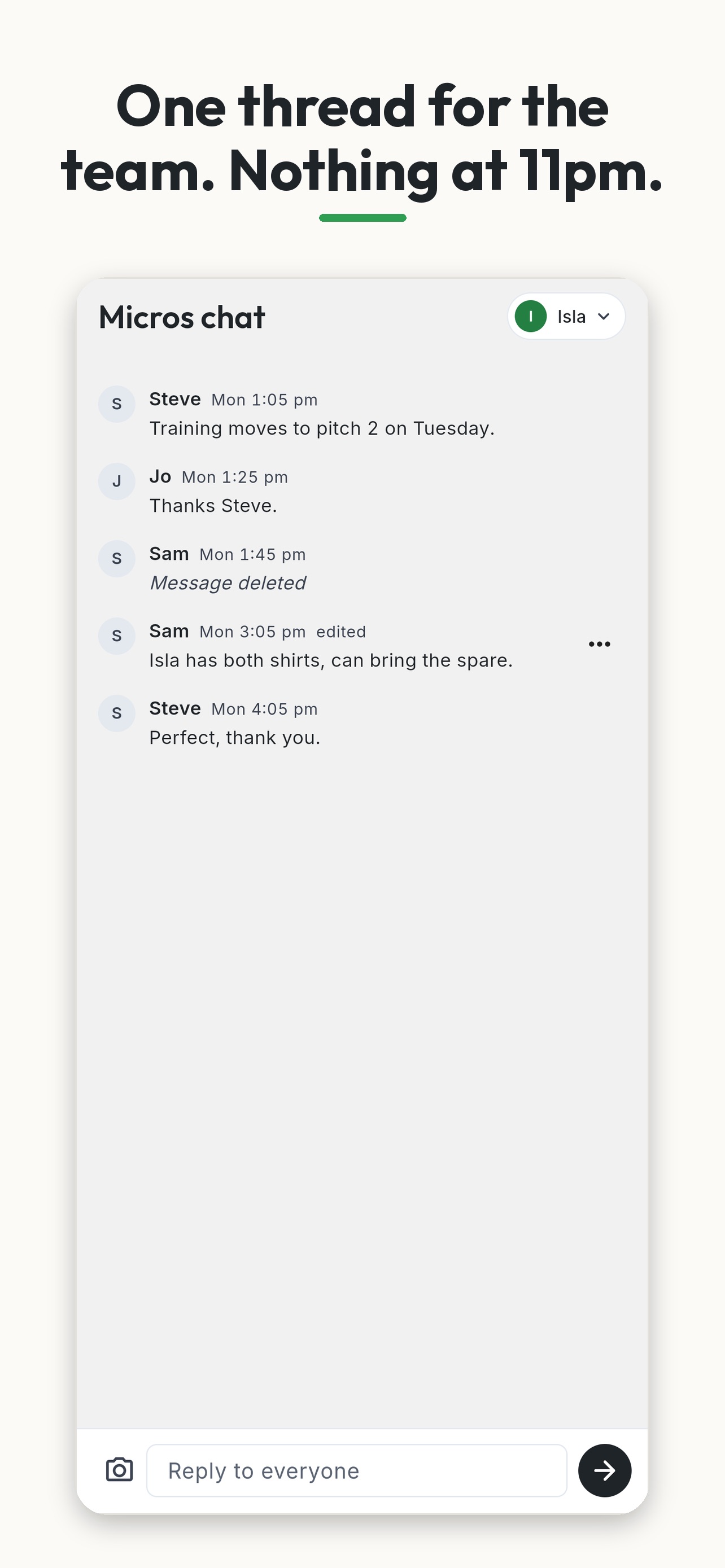Expand the Isla user switcher dropdown
This screenshot has width=725, height=1568.
click(x=566, y=317)
